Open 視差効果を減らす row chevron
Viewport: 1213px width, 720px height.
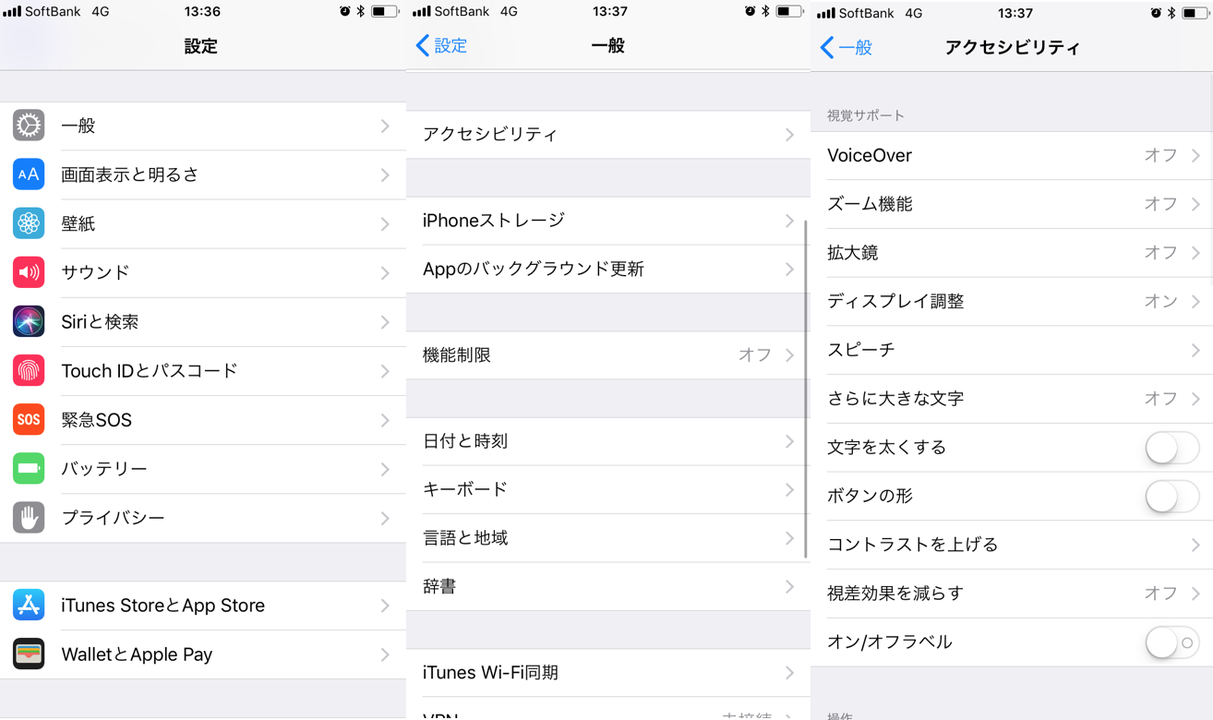(x=1196, y=593)
